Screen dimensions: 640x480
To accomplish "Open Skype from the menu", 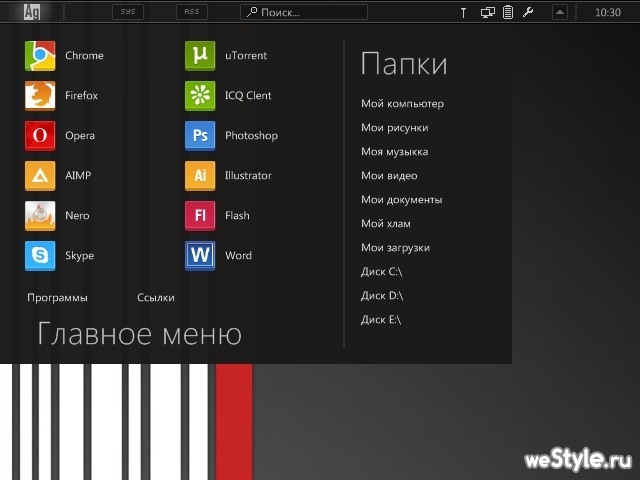I will (x=40, y=256).
